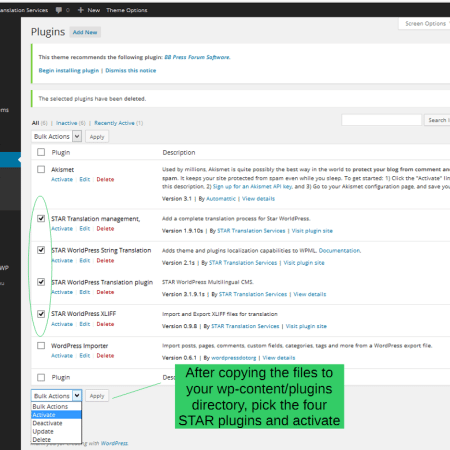The width and height of the screenshot is (450, 450).
Task: Check the Akismet plugin checkbox
Action: 41,169
